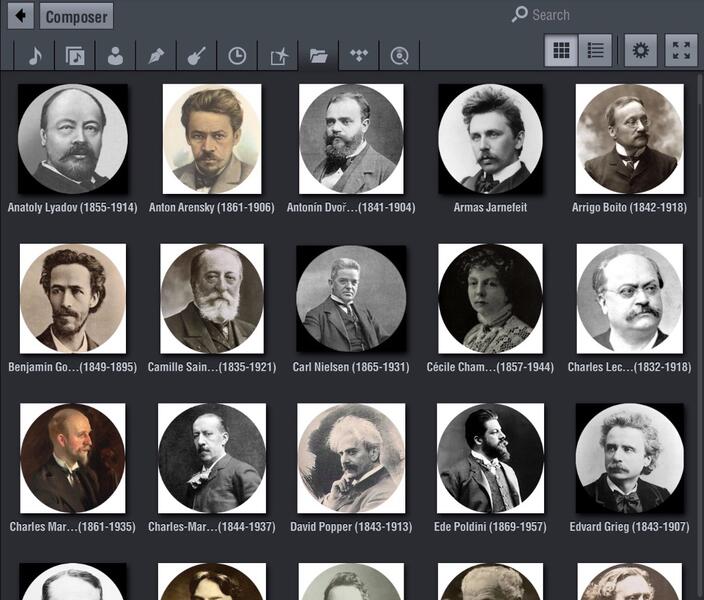This screenshot has width=704, height=600.
Task: Open the Qobuz search disc icon tab
Action: tap(400, 55)
